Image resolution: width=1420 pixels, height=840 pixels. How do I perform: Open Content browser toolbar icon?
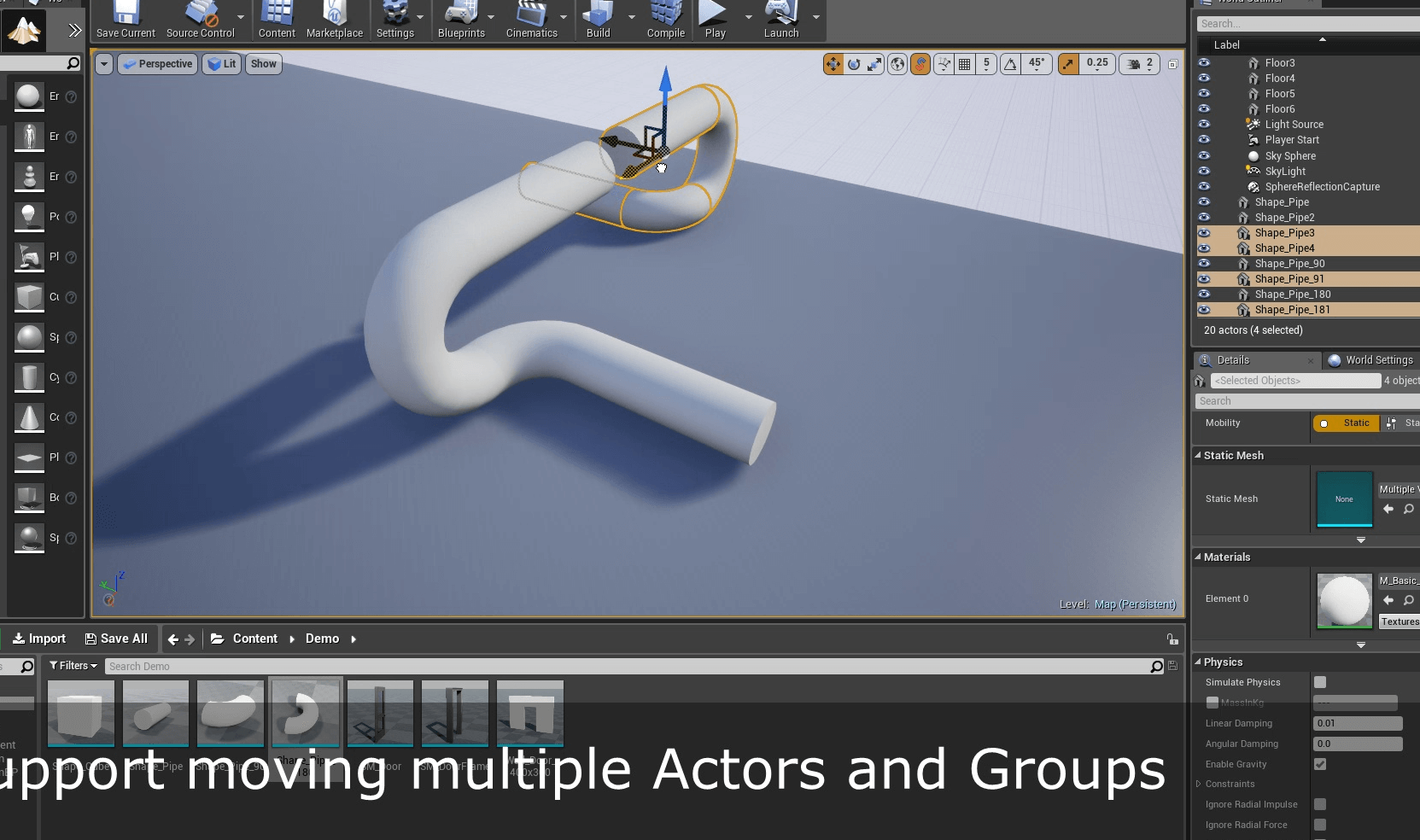tap(277, 20)
